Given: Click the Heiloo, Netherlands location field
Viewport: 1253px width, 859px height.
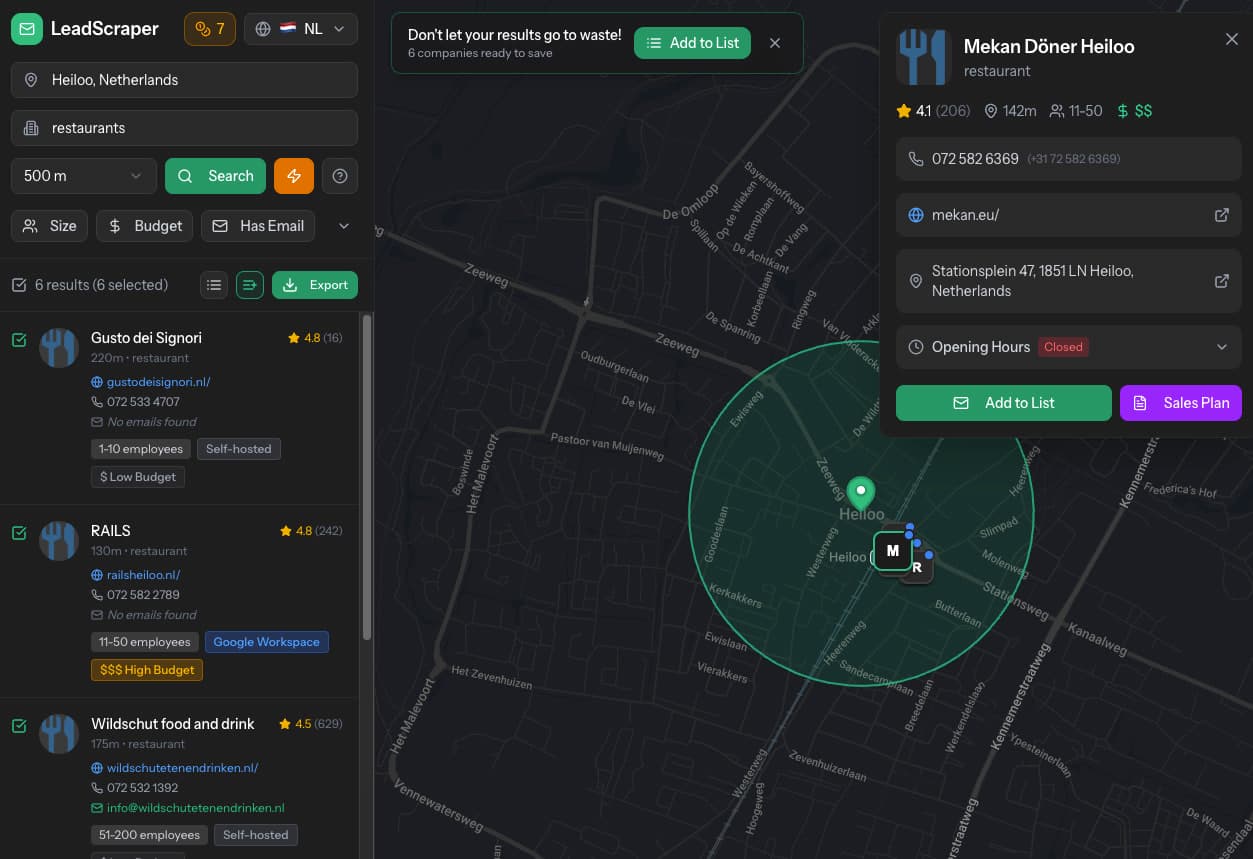Looking at the screenshot, I should pos(184,80).
